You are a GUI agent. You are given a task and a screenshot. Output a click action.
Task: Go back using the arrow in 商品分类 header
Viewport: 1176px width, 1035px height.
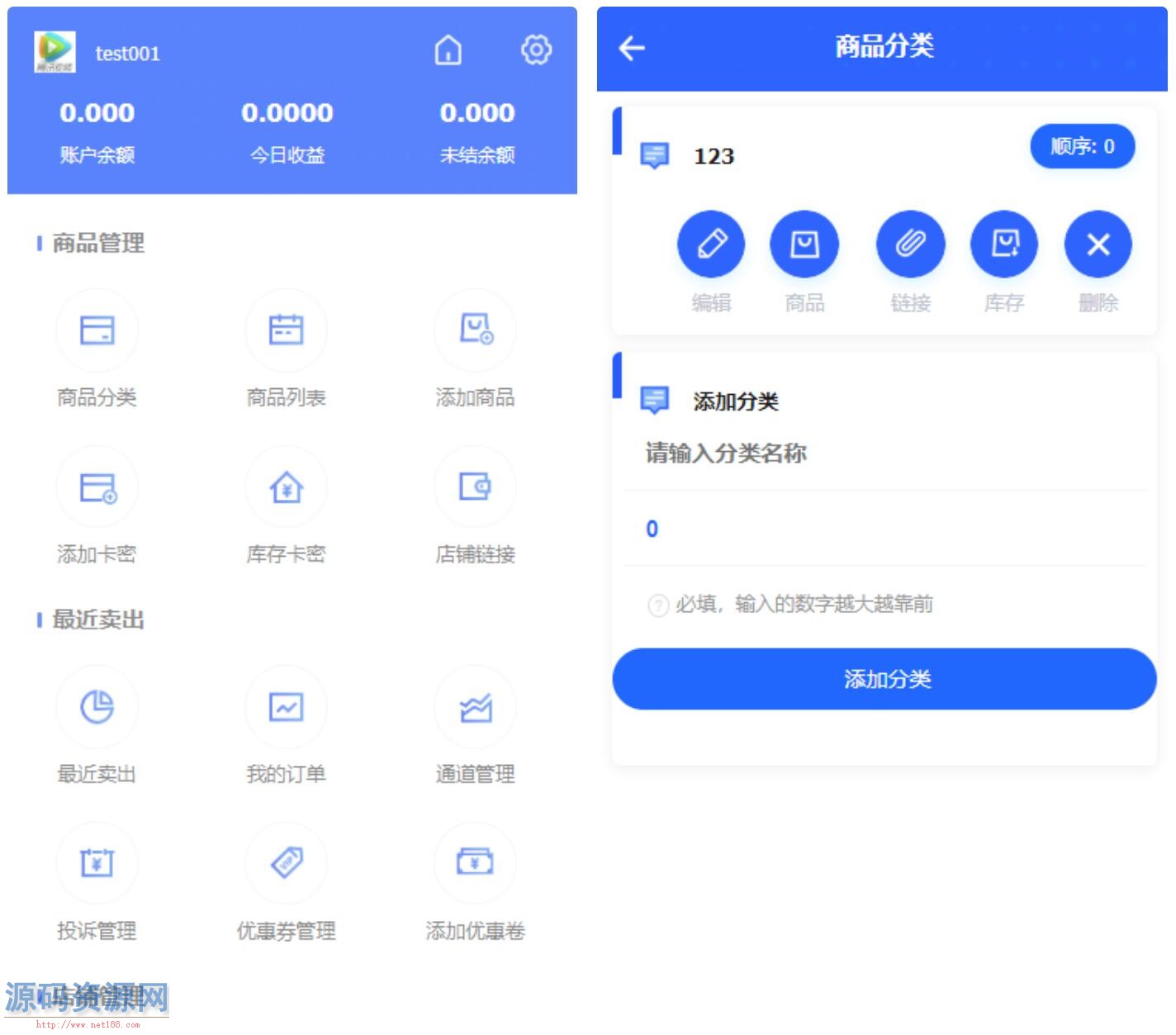pyautogui.click(x=632, y=48)
